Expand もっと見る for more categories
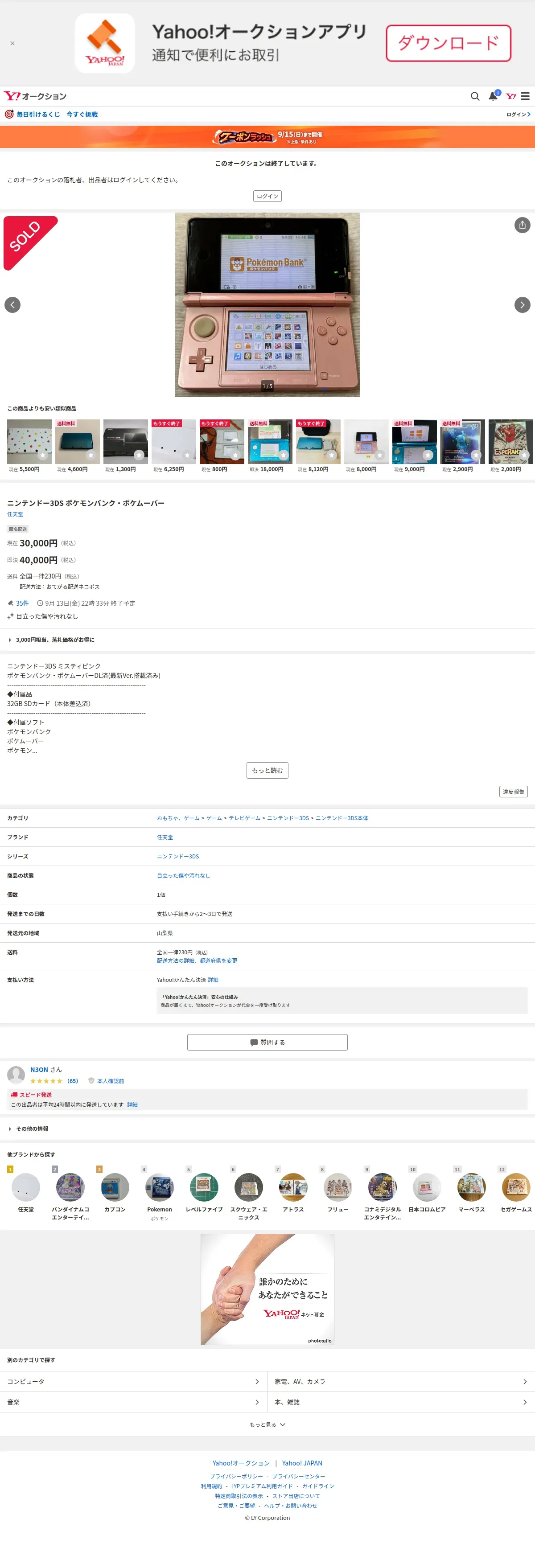This screenshot has height=1568, width=535. [x=267, y=1424]
